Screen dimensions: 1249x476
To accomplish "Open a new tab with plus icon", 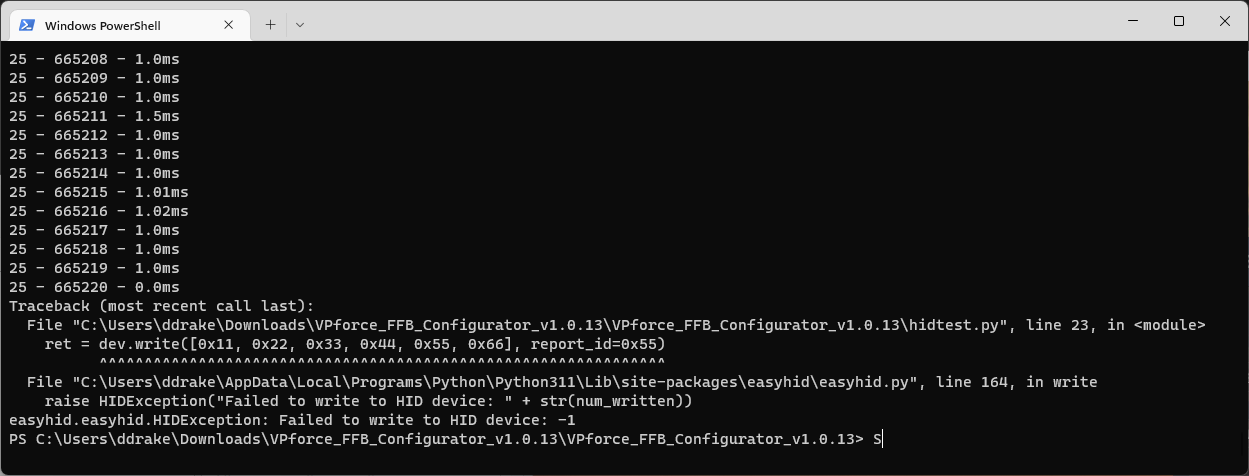I will 270,25.
